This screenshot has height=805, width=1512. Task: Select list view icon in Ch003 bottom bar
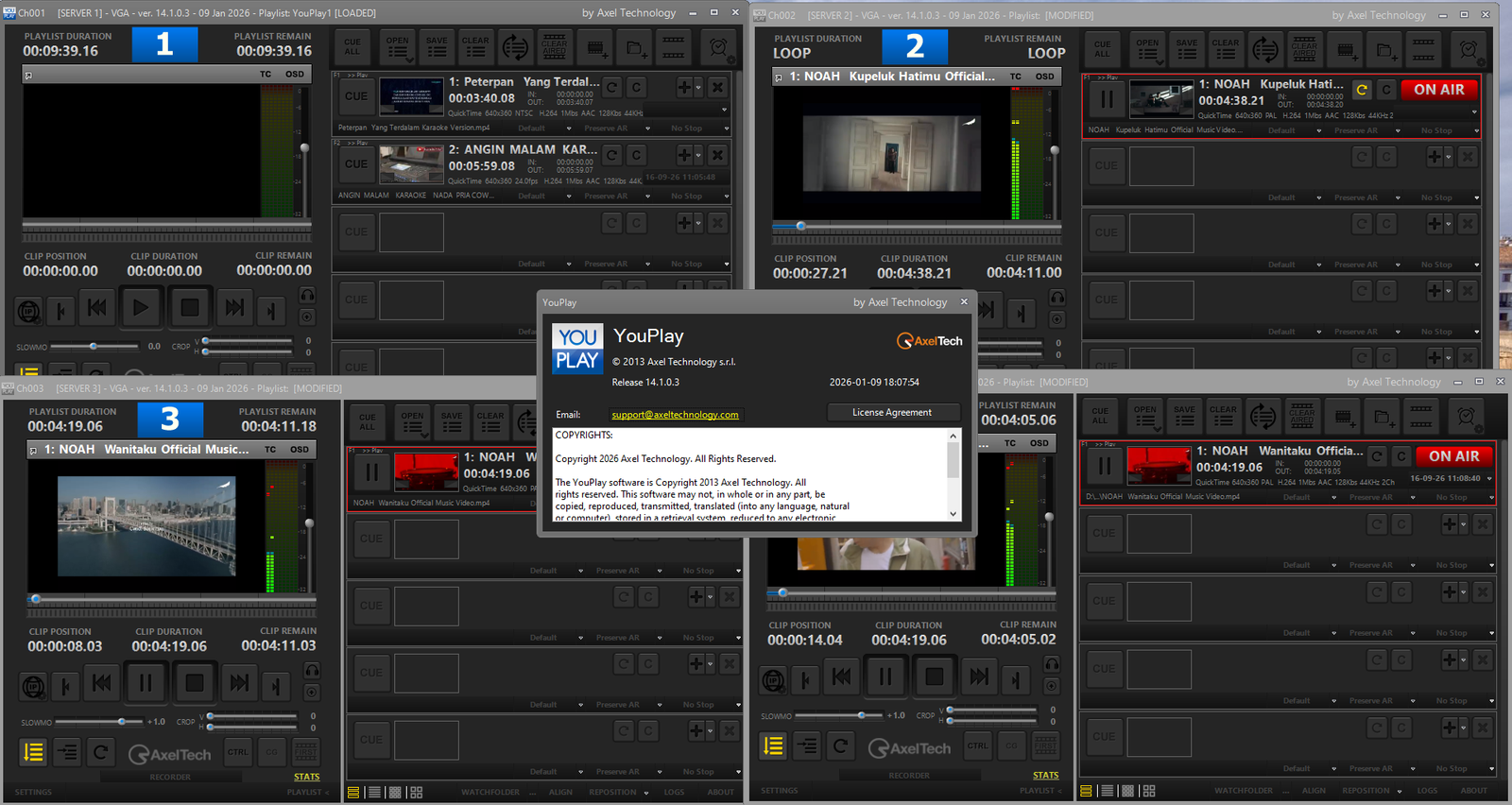coord(375,792)
